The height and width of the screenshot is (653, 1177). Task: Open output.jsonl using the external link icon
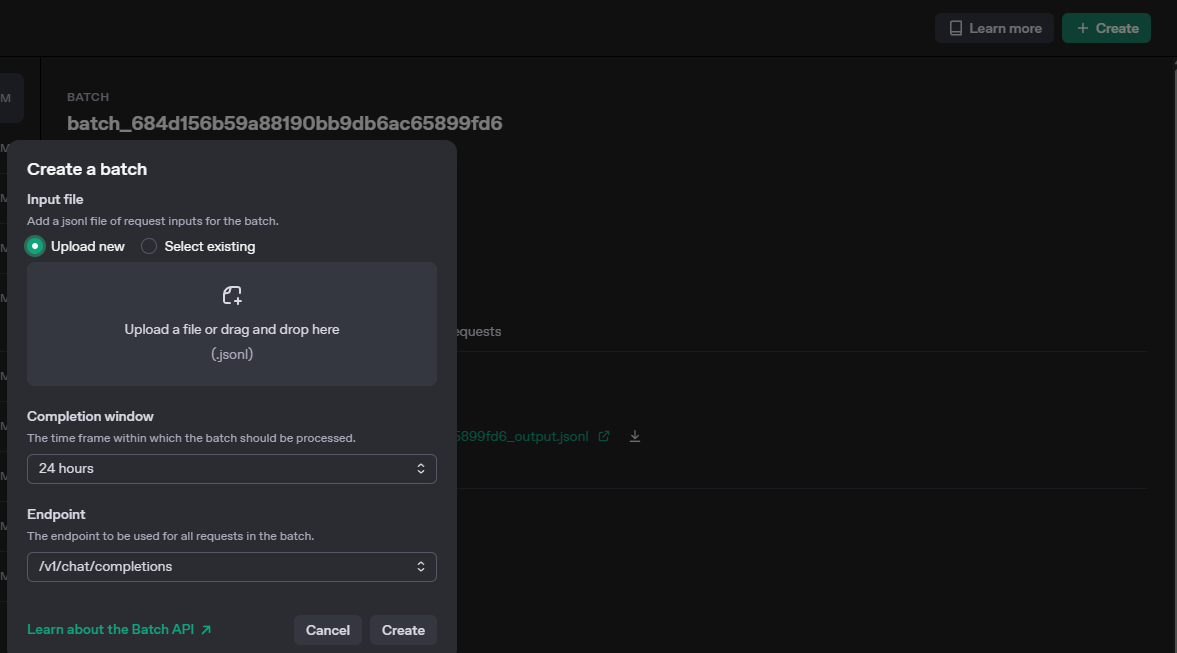point(603,435)
